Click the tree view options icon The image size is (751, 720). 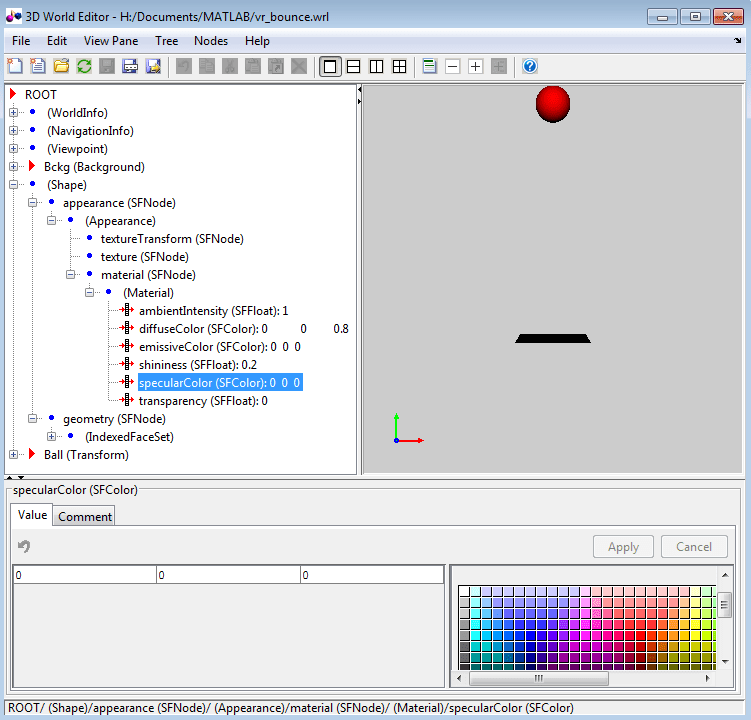[x=430, y=66]
